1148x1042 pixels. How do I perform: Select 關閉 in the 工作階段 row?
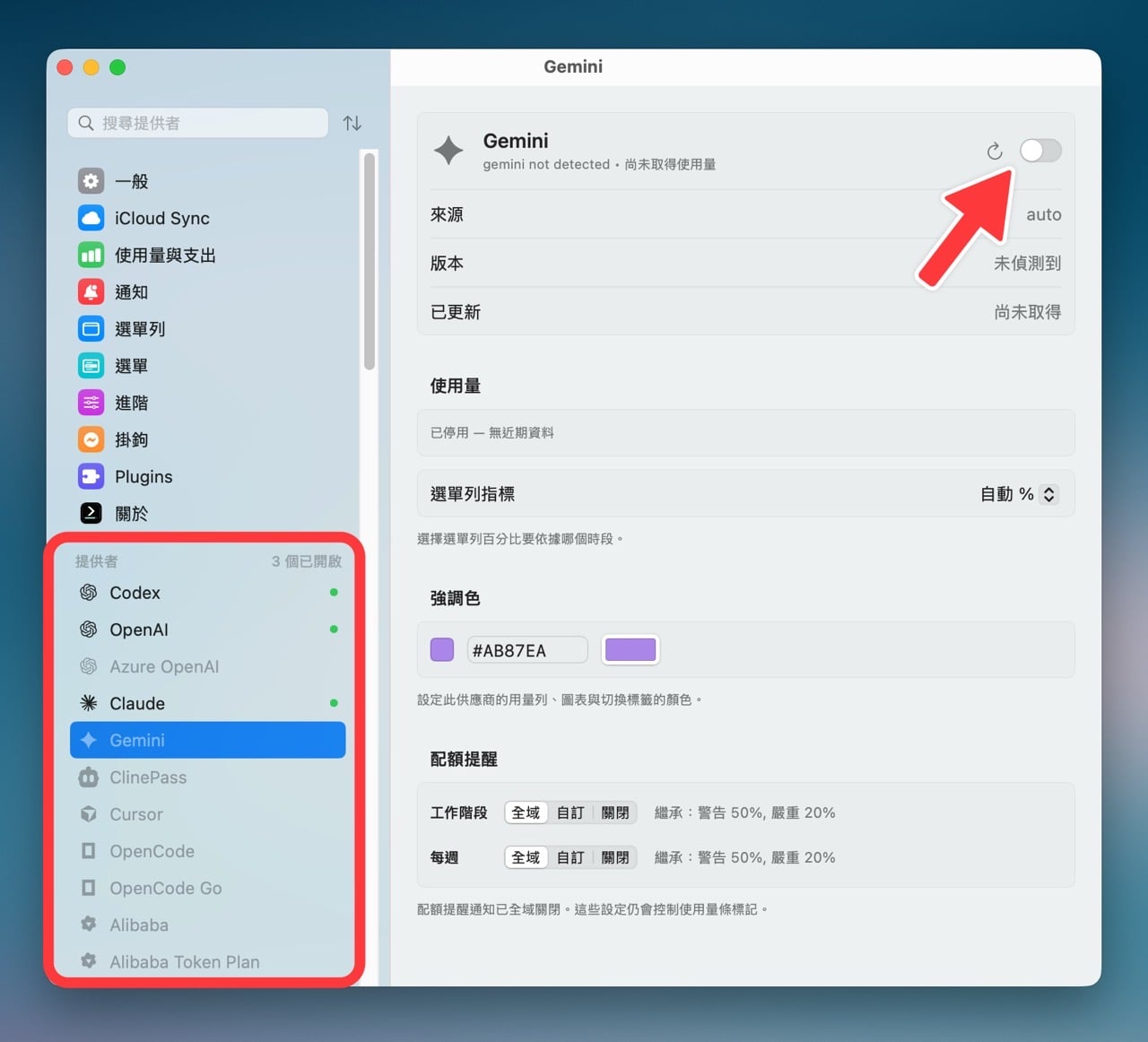(615, 812)
